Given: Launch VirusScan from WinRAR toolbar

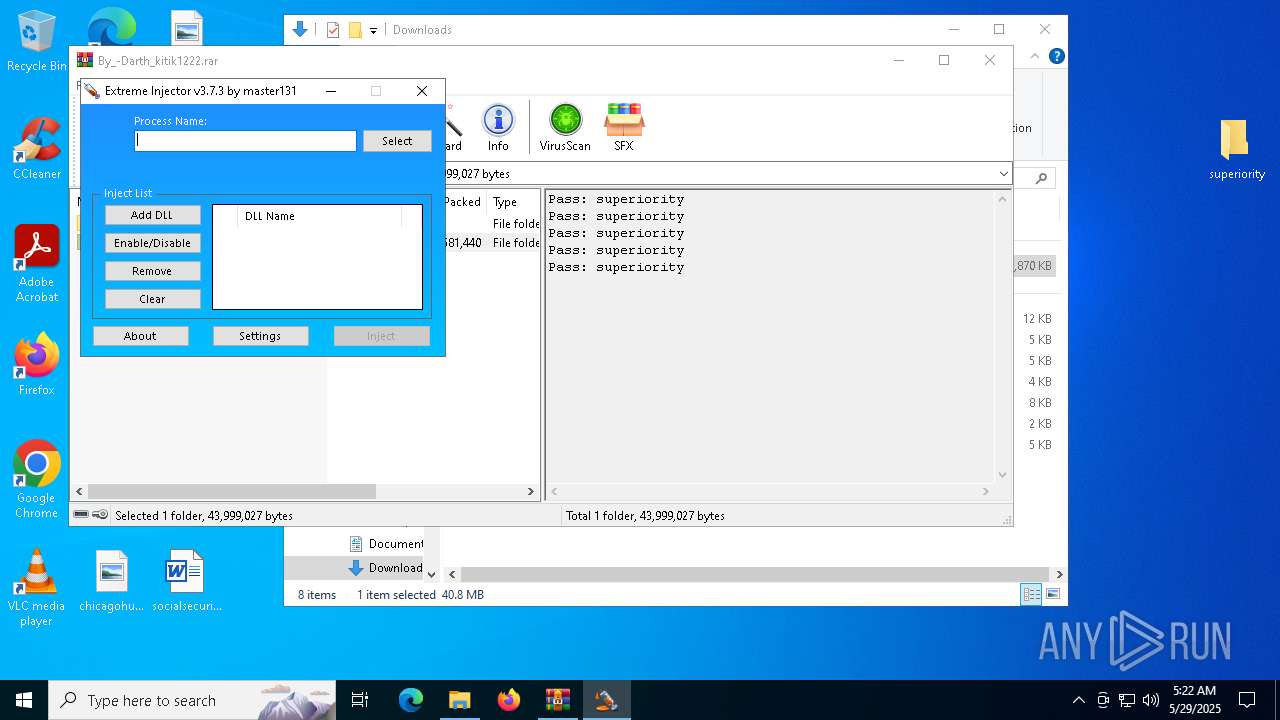Looking at the screenshot, I should click(565, 127).
